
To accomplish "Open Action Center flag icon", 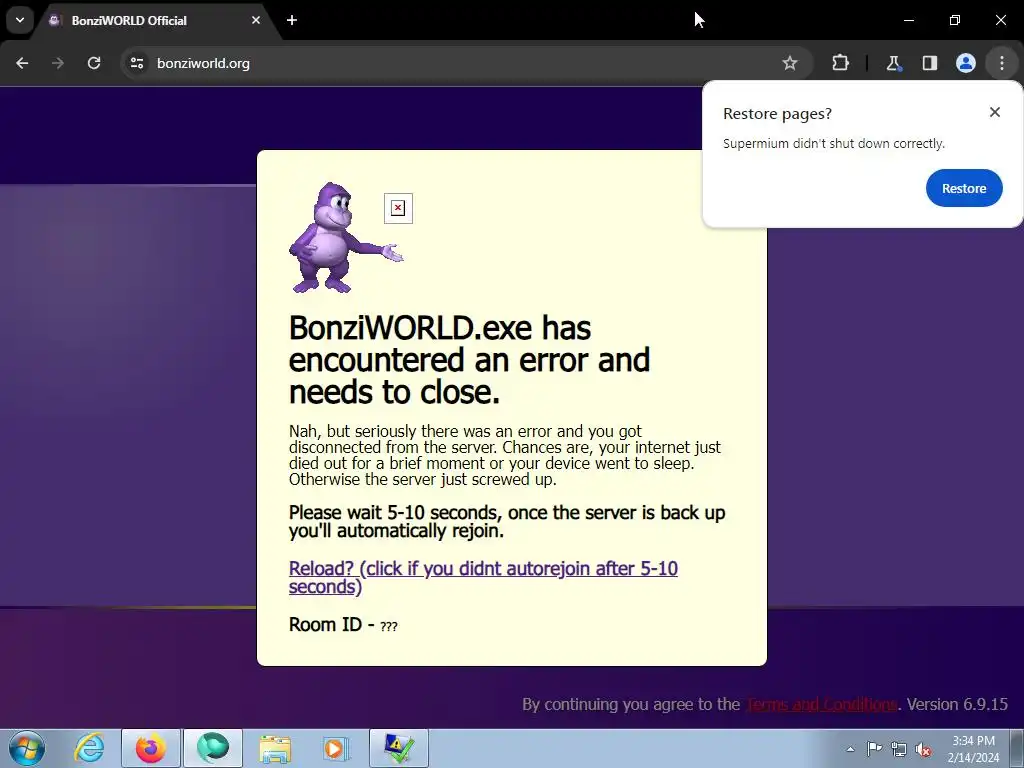I will click(874, 749).
